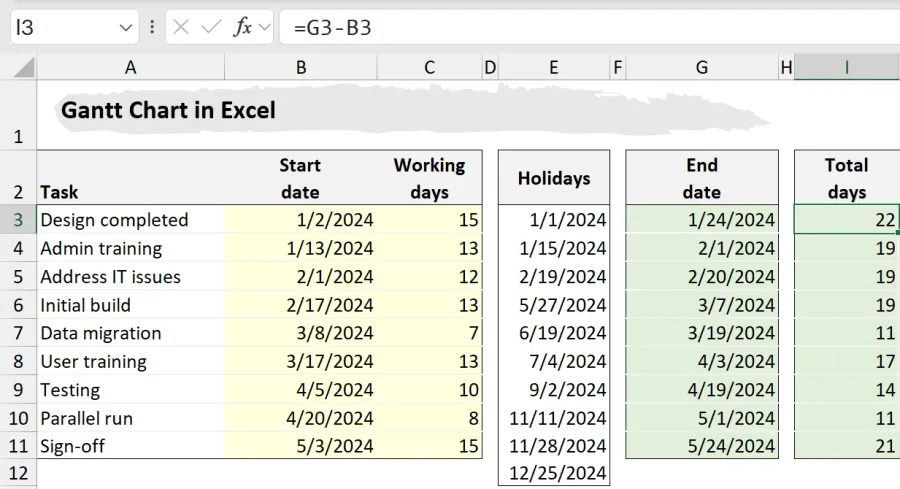Click the holiday cell 12/25/2024
The image size is (900, 489).
(553, 473)
